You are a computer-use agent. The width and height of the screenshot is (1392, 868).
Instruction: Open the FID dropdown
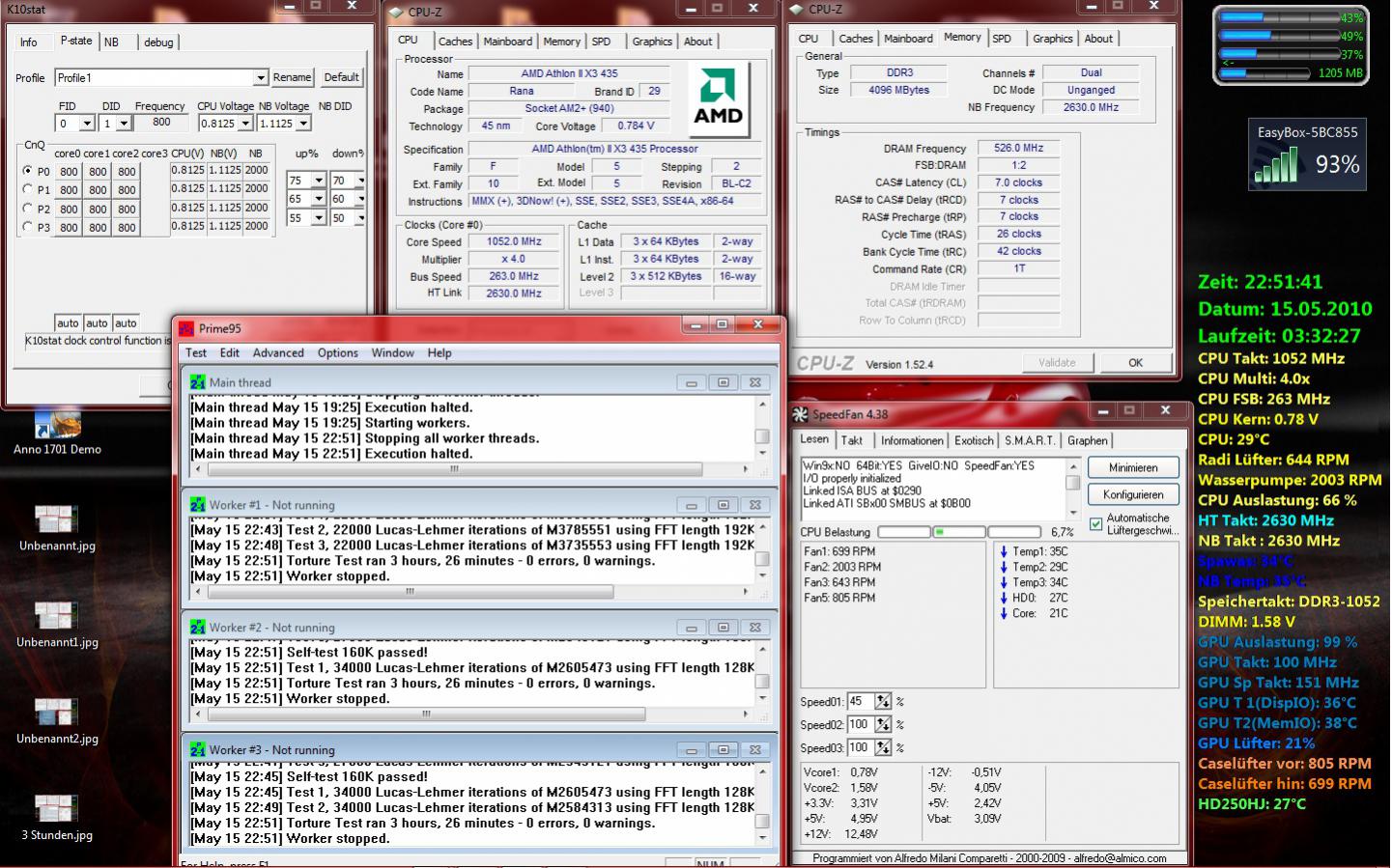coord(87,124)
